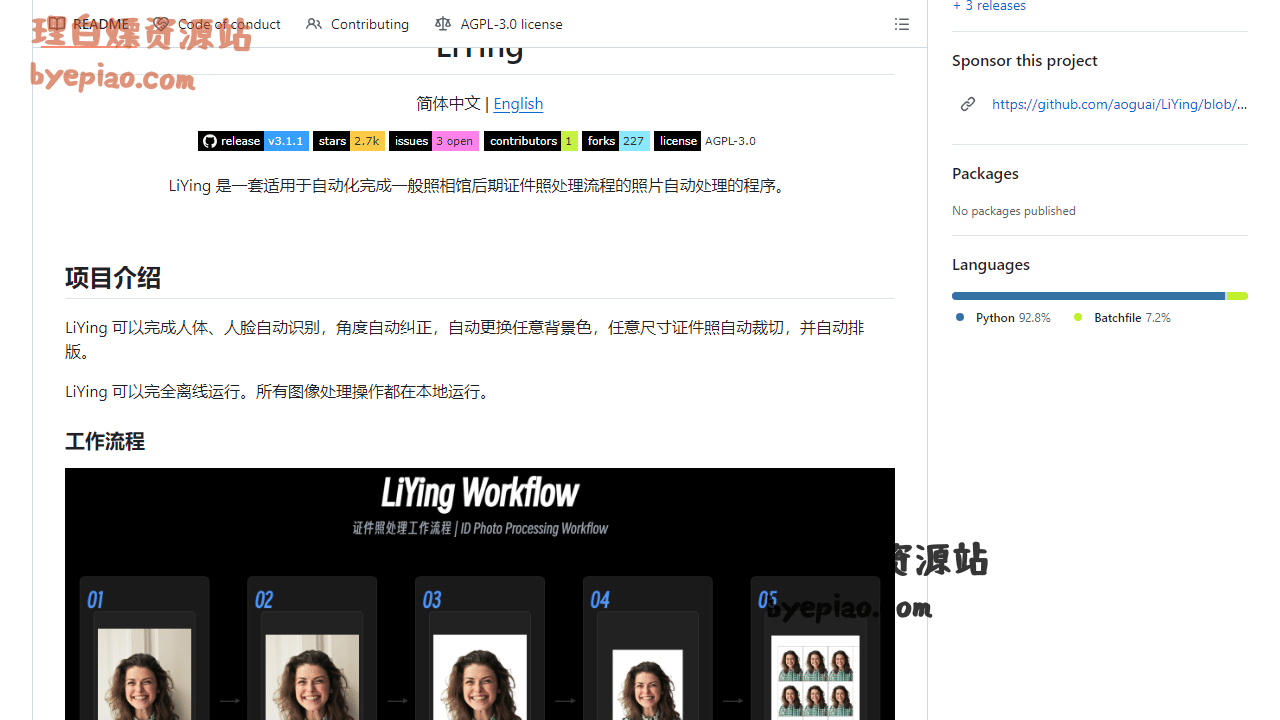1280x720 pixels.
Task: Click the 工作流程 heading
Action: click(x=105, y=441)
